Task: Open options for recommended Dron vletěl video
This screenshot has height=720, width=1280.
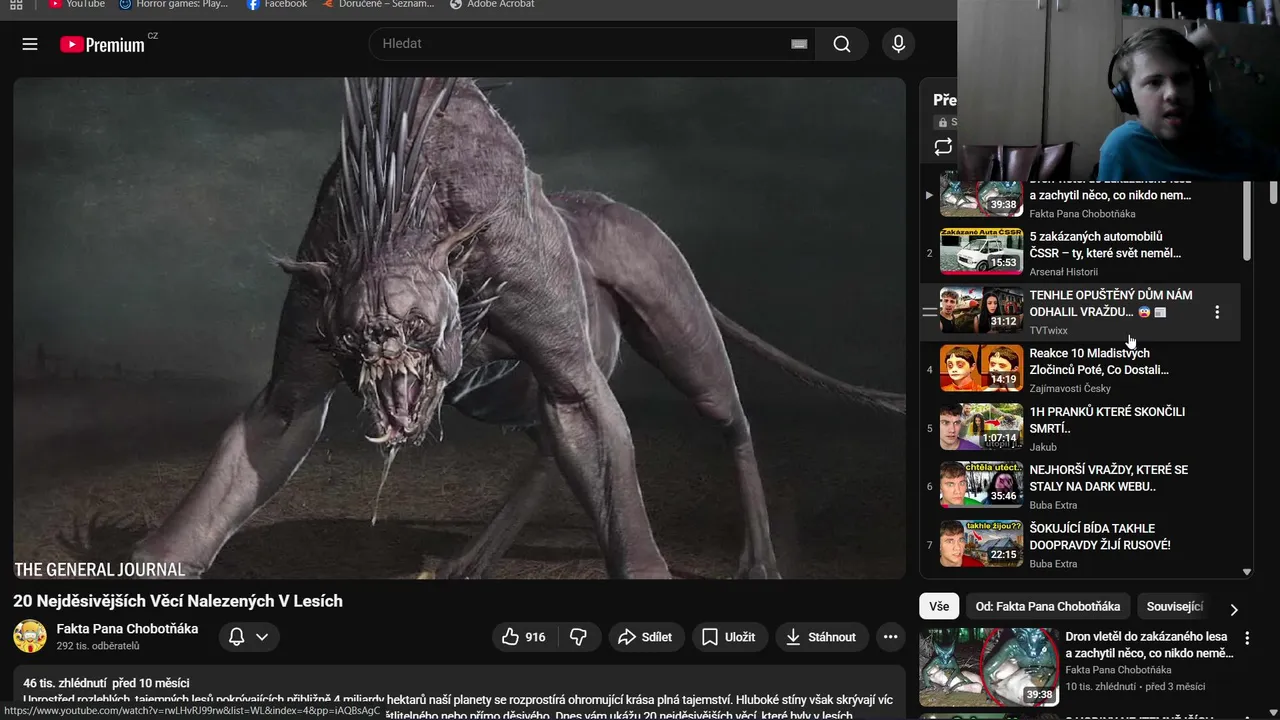Action: pyautogui.click(x=1247, y=638)
